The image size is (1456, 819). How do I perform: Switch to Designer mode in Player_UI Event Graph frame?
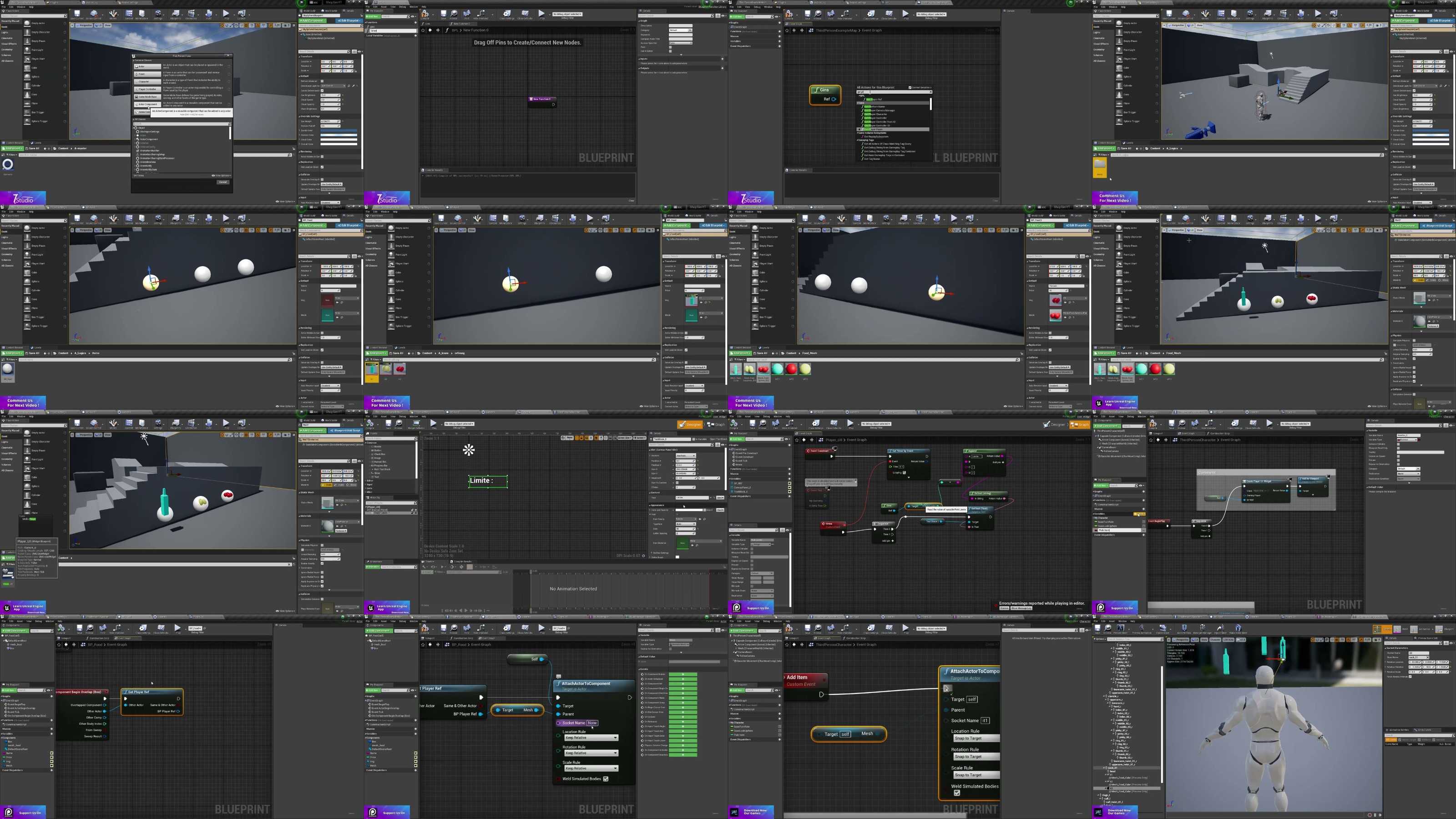pos(1054,425)
